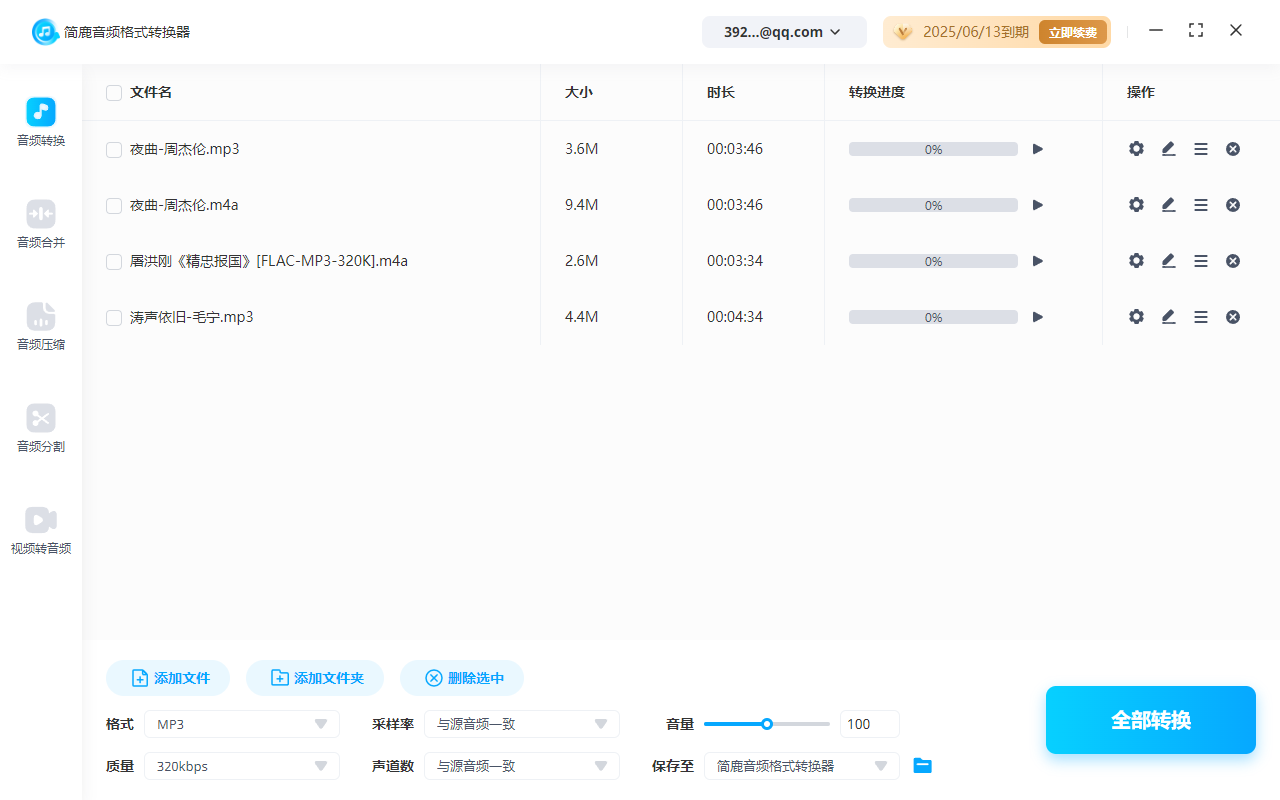Click the 2.6M size cell
This screenshot has width=1280, height=800.
tap(582, 261)
